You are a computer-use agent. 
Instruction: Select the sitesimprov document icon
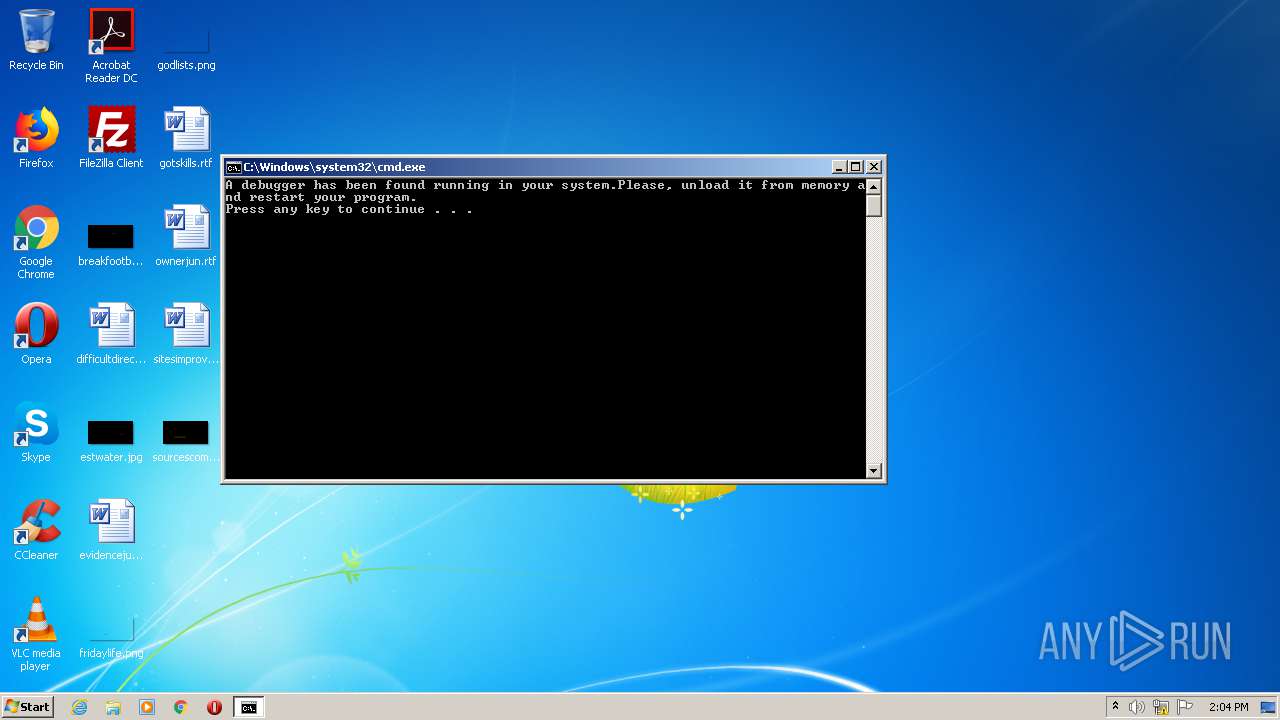[186, 334]
